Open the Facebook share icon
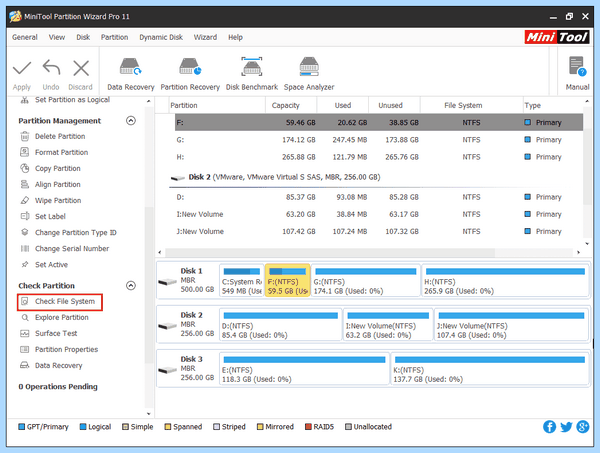Image resolution: width=600 pixels, height=453 pixels. tap(549, 427)
